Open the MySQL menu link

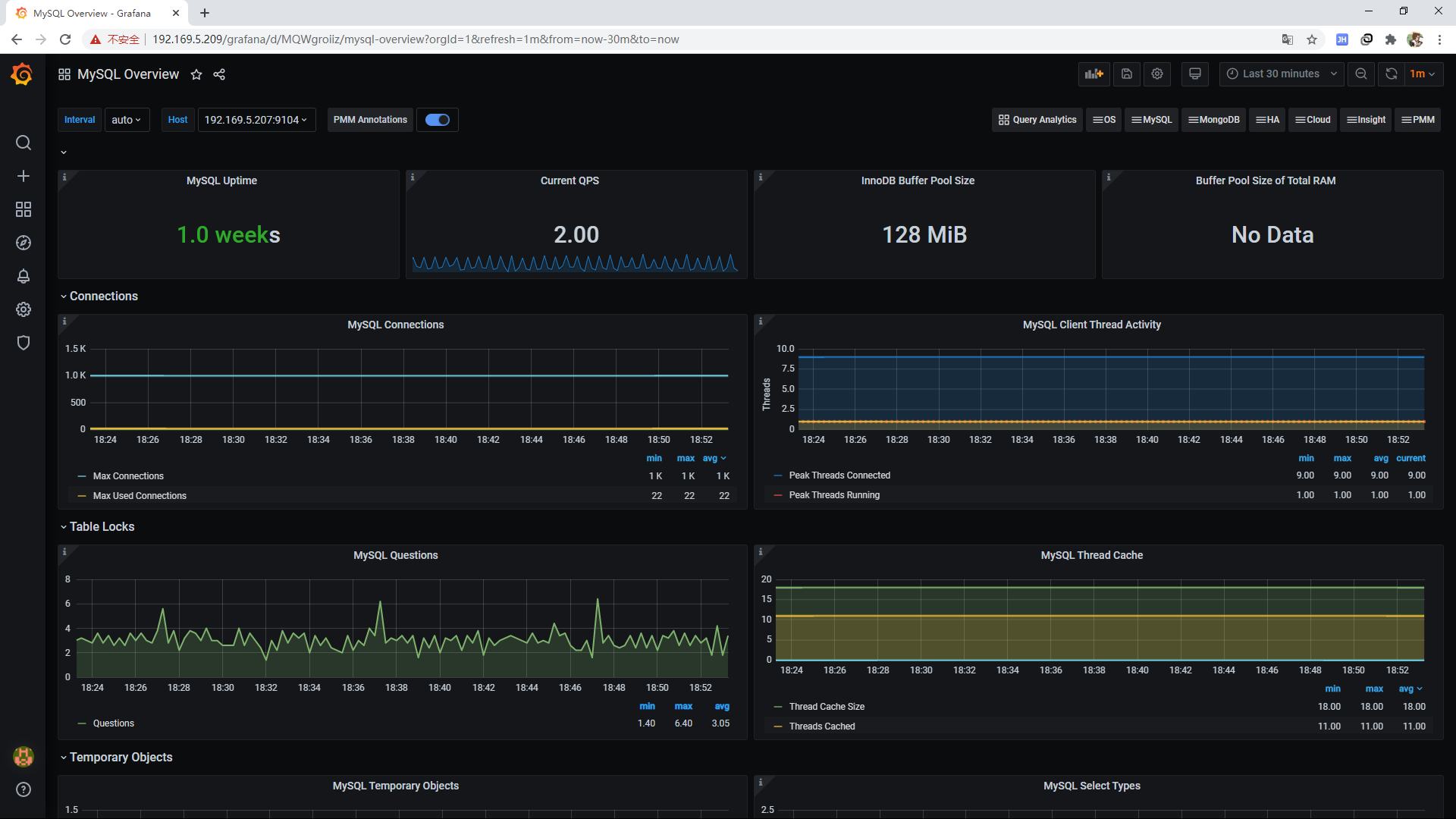[x=1152, y=120]
